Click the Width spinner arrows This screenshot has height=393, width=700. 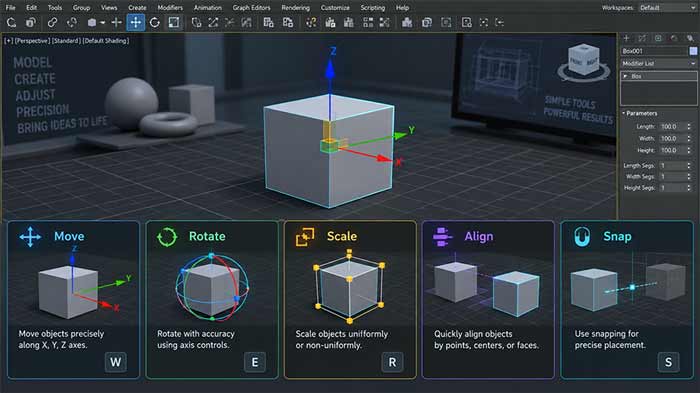[x=689, y=138]
